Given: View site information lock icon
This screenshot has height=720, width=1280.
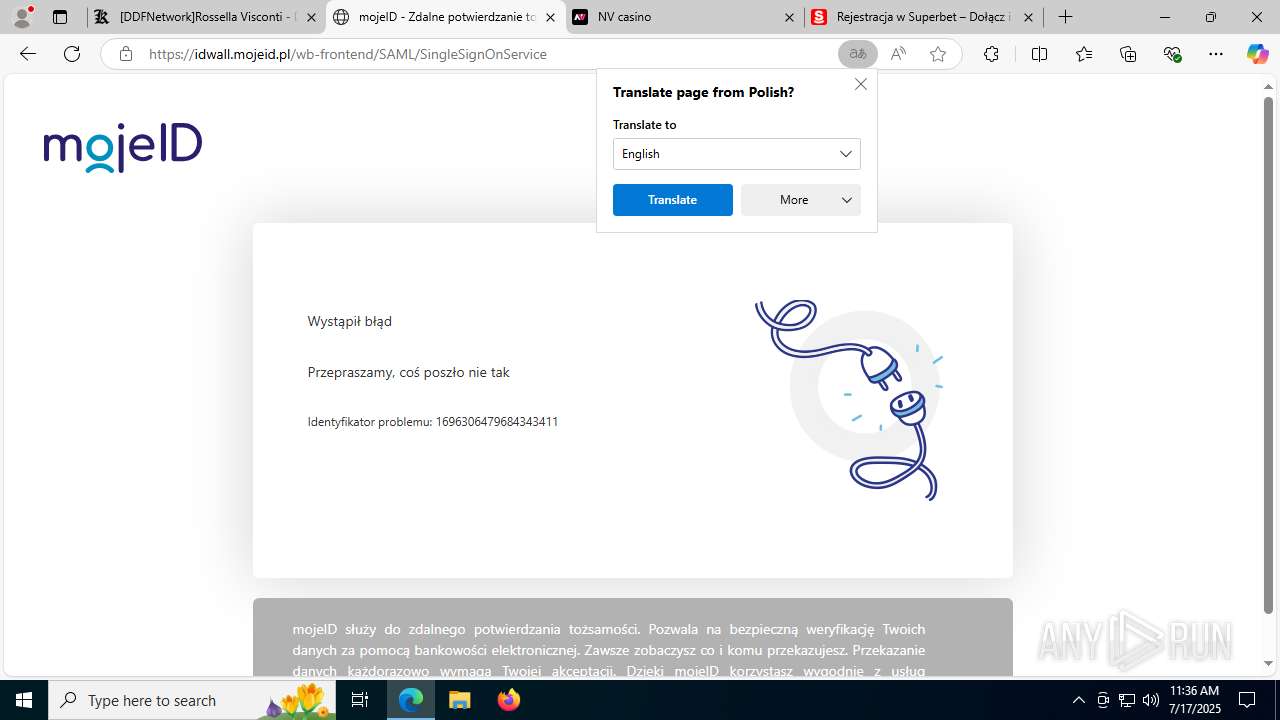Looking at the screenshot, I should [x=126, y=54].
